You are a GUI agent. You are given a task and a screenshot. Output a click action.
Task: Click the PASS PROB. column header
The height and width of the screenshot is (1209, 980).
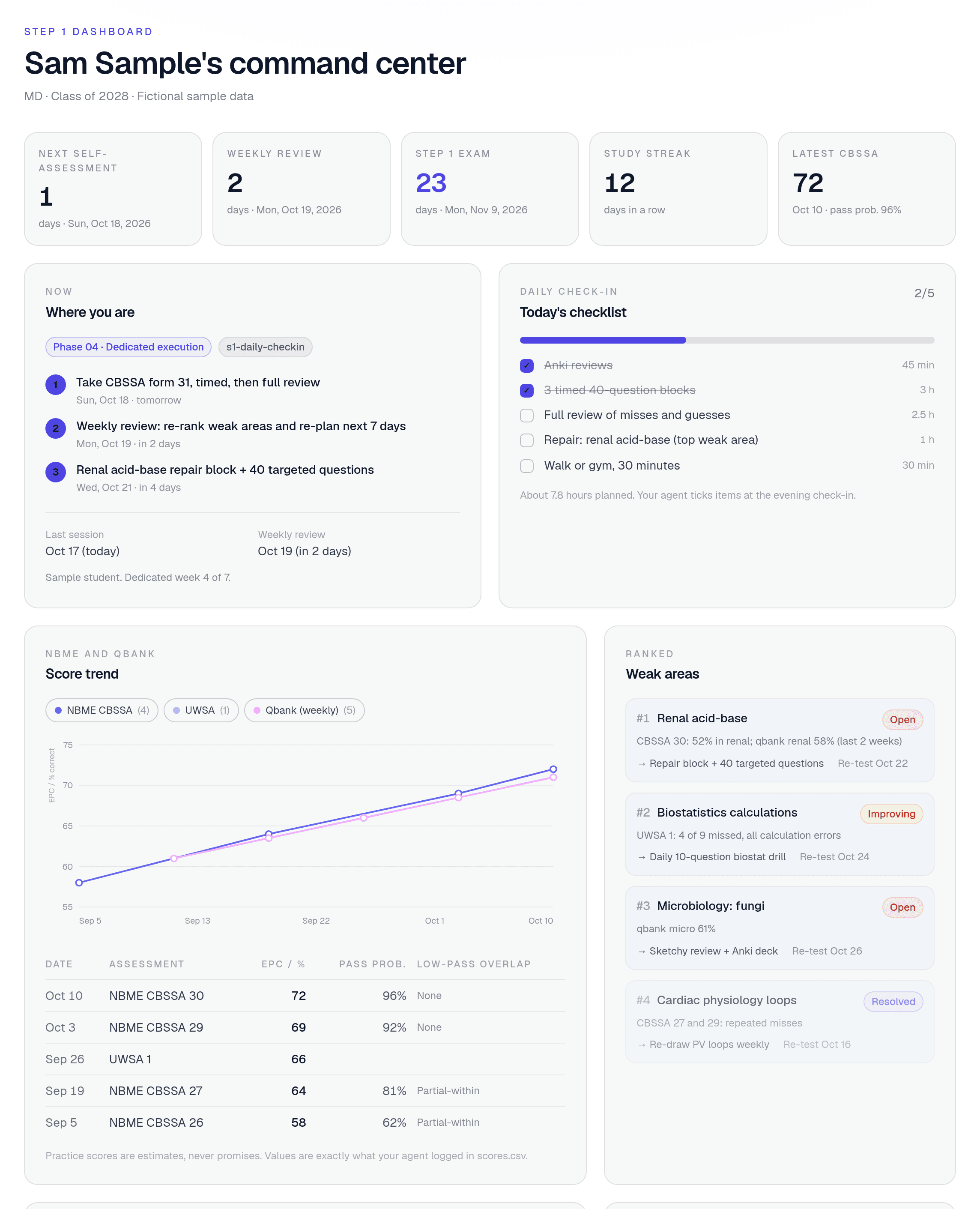click(x=373, y=964)
